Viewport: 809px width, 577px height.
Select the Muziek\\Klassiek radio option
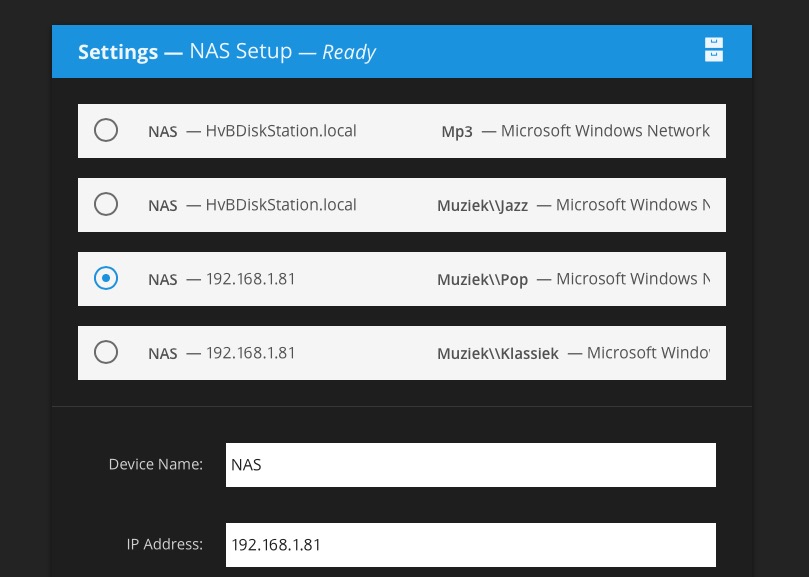point(106,352)
